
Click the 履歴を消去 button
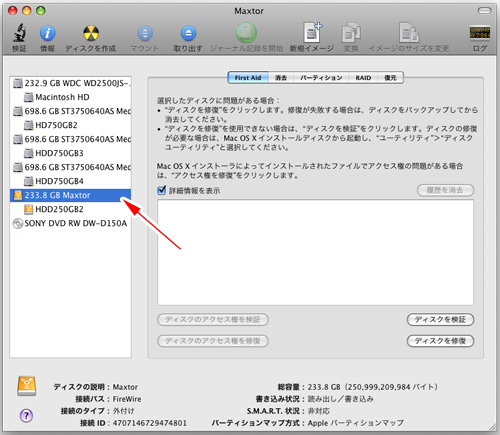coord(445,190)
